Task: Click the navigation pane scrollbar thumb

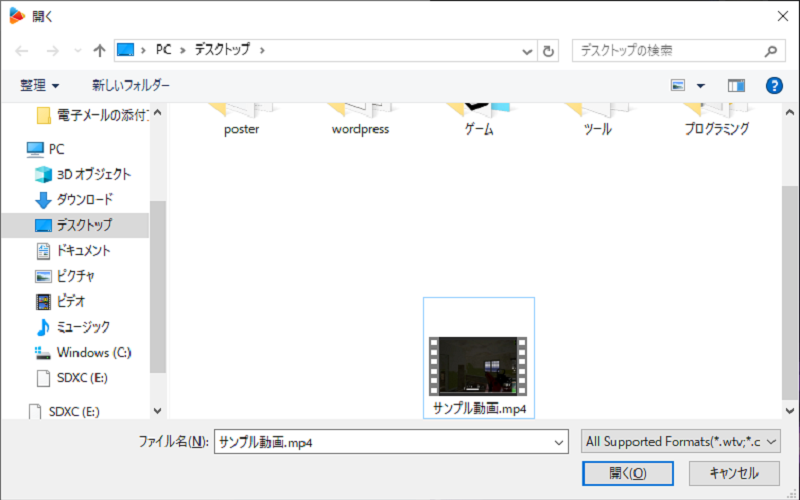Action: pyautogui.click(x=158, y=287)
